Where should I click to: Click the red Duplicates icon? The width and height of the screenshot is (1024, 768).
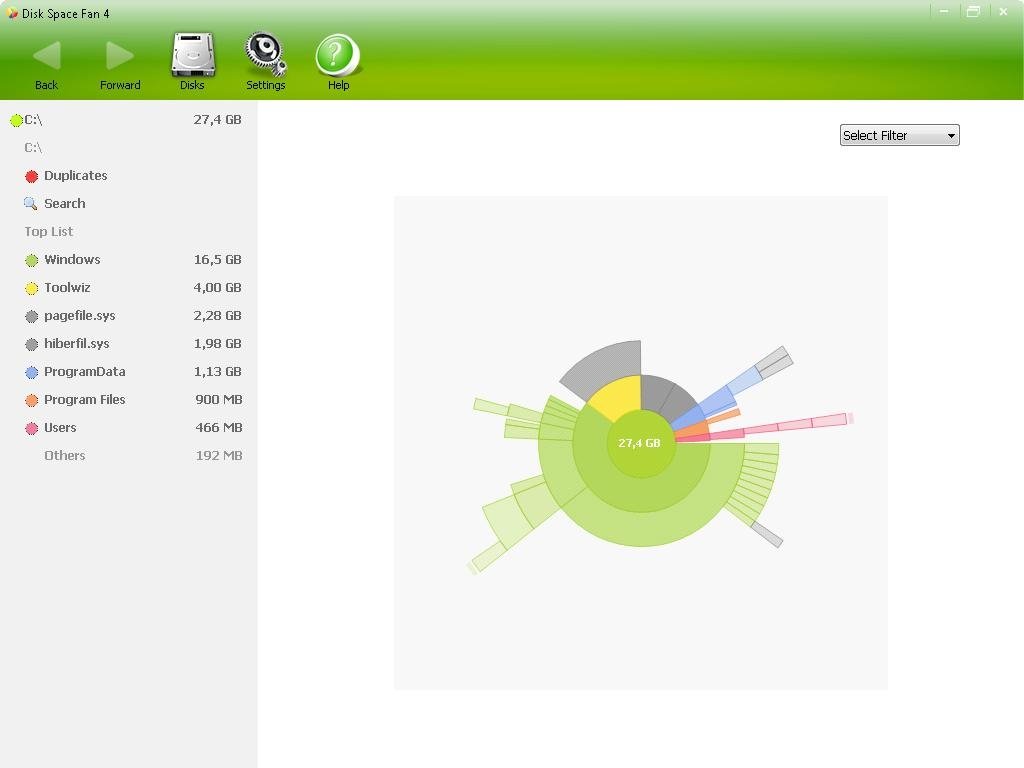(x=31, y=176)
